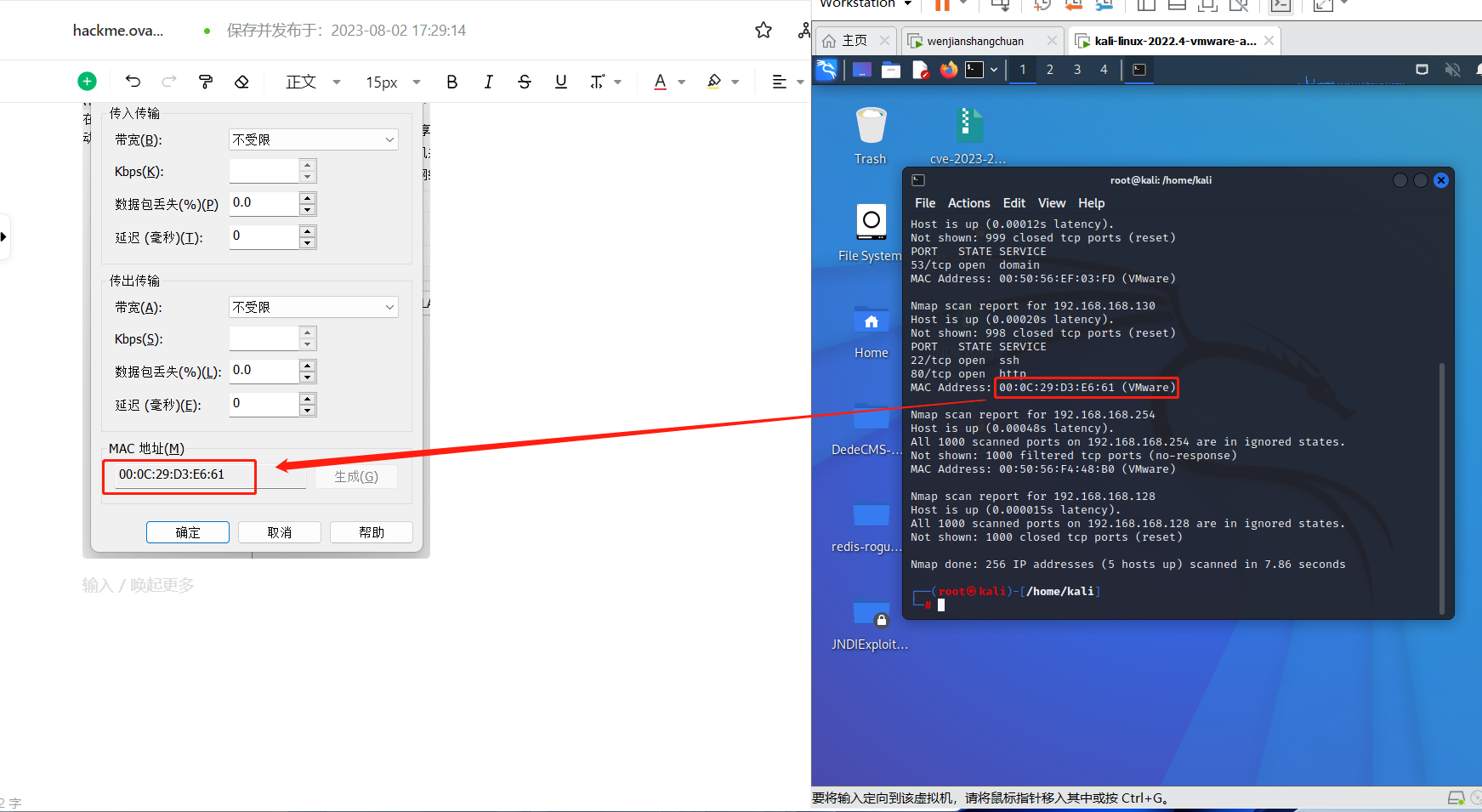This screenshot has width=1482, height=812.
Task: Open the incoming bandwidth 不受限 dropdown
Action: click(312, 139)
